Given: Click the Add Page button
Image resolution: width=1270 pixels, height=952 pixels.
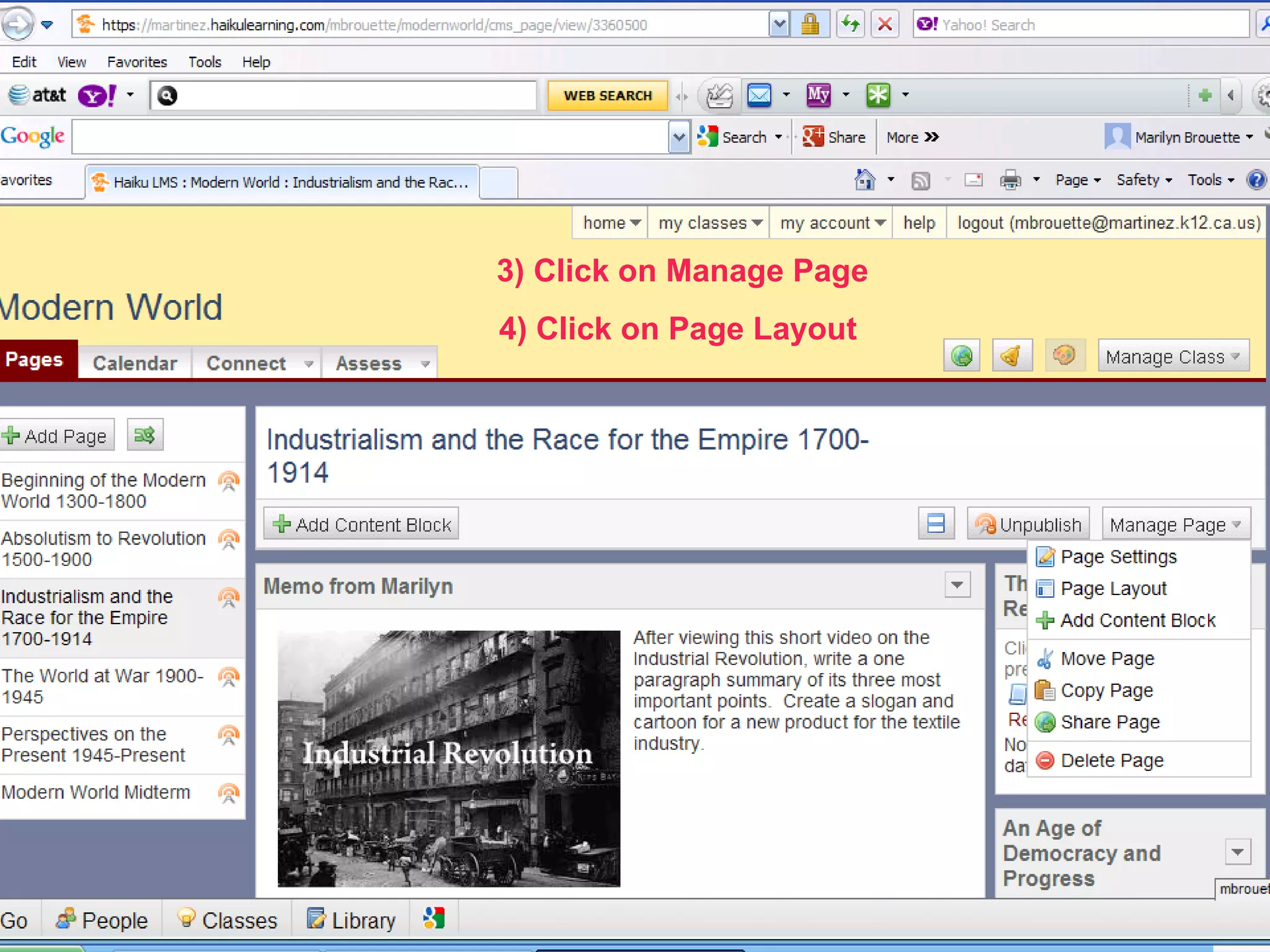Looking at the screenshot, I should [x=57, y=435].
